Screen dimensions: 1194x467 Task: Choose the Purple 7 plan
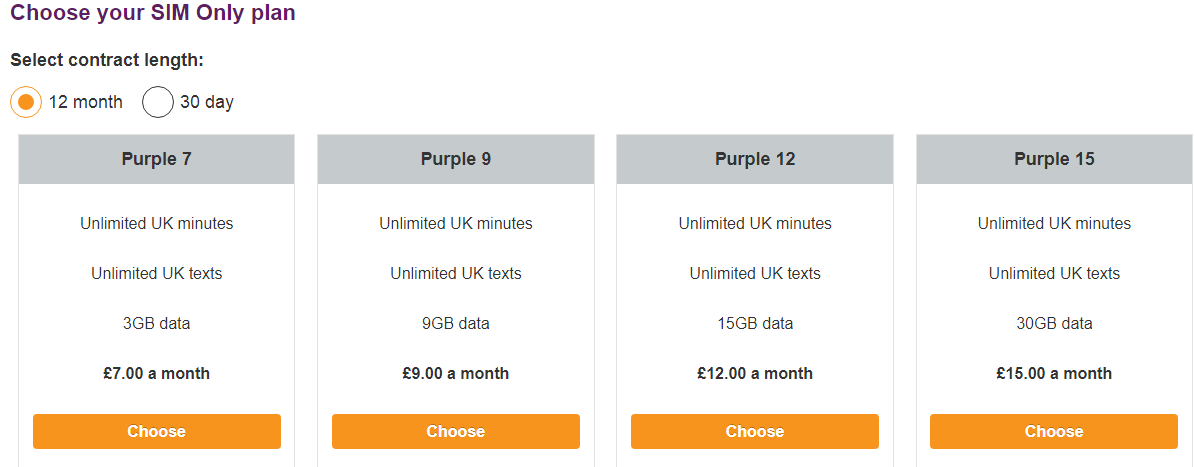pyautogui.click(x=157, y=431)
